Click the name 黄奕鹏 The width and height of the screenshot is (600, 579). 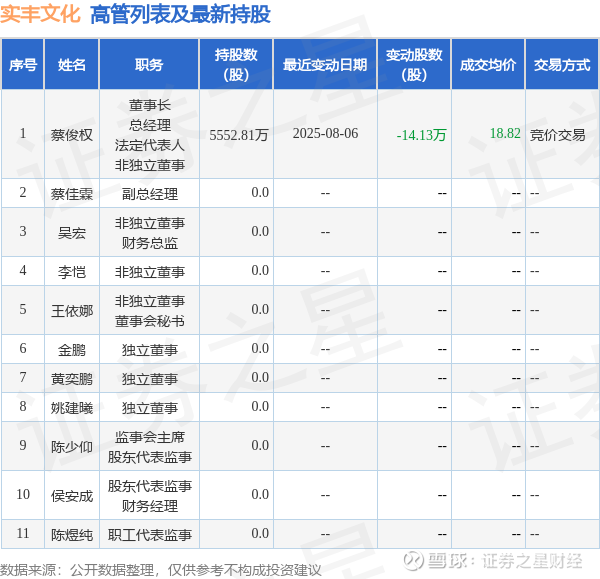[x=72, y=379]
